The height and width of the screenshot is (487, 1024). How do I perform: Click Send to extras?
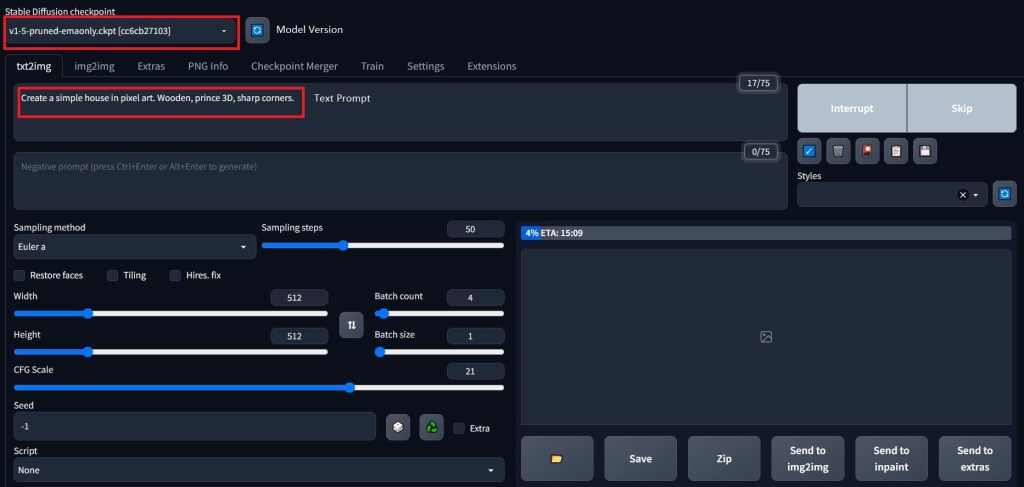tap(975, 458)
